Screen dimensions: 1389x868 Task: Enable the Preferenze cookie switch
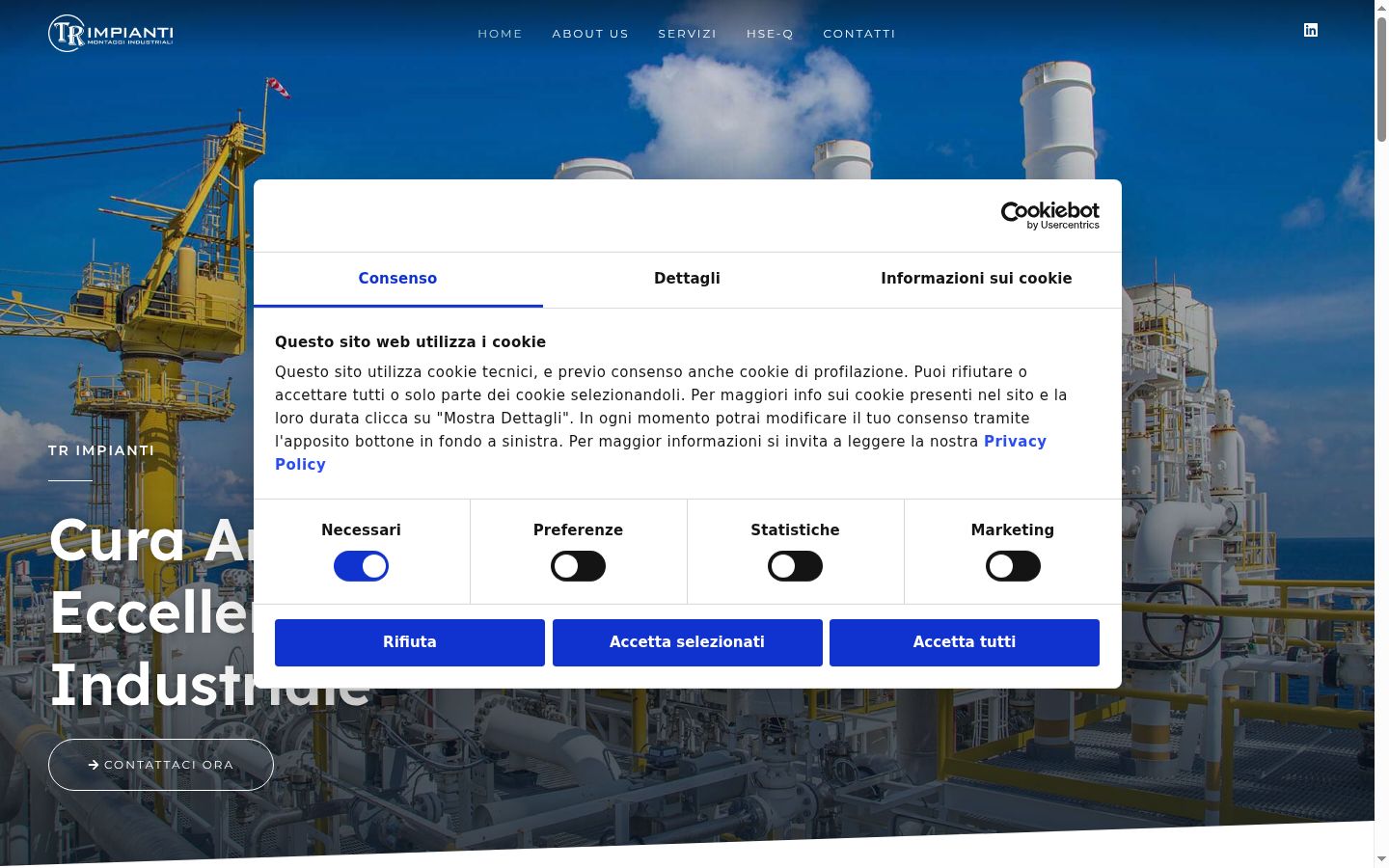click(x=578, y=566)
